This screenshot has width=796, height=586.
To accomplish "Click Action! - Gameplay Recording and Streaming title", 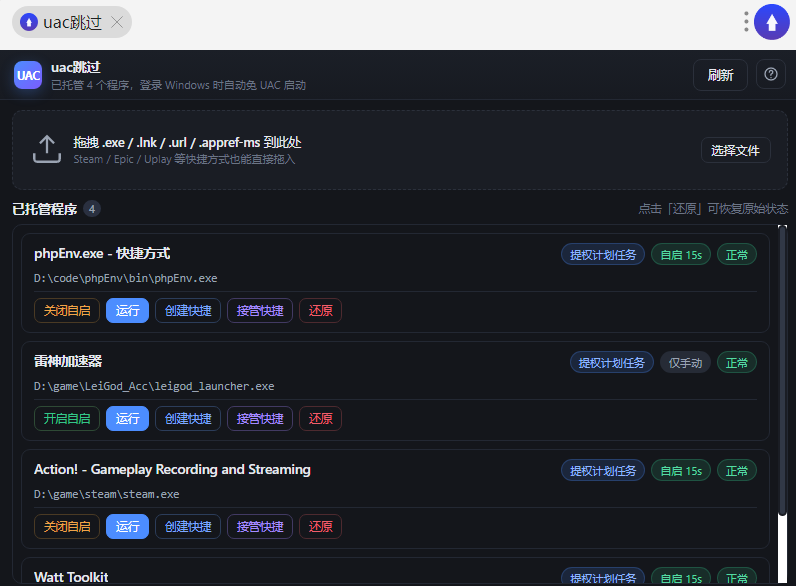I will 172,470.
